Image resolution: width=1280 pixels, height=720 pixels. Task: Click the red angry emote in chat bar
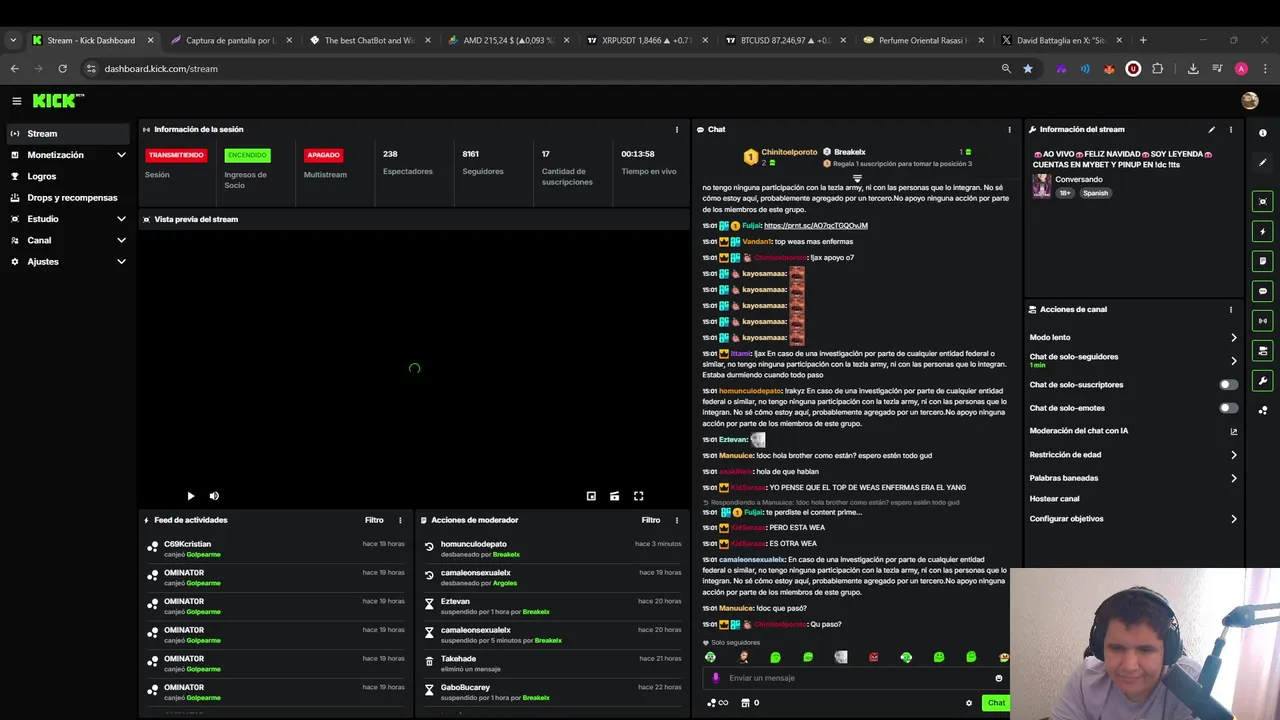click(873, 657)
